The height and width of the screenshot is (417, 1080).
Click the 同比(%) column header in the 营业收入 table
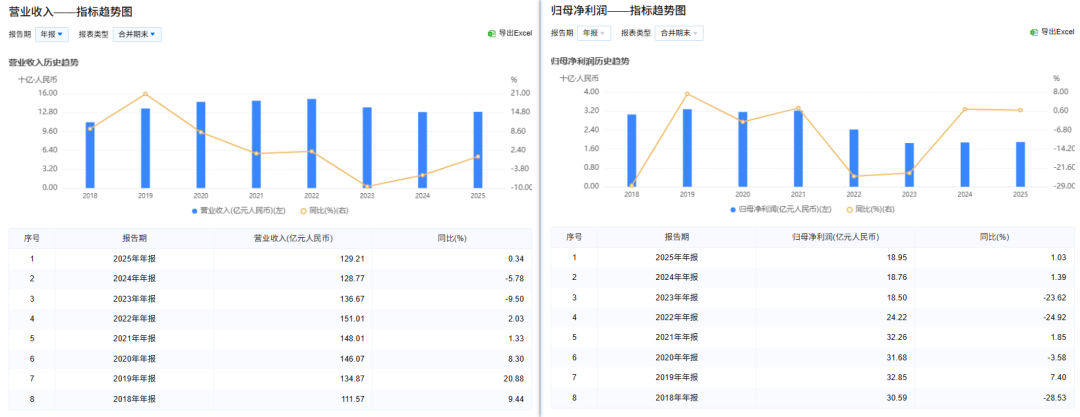(x=453, y=238)
